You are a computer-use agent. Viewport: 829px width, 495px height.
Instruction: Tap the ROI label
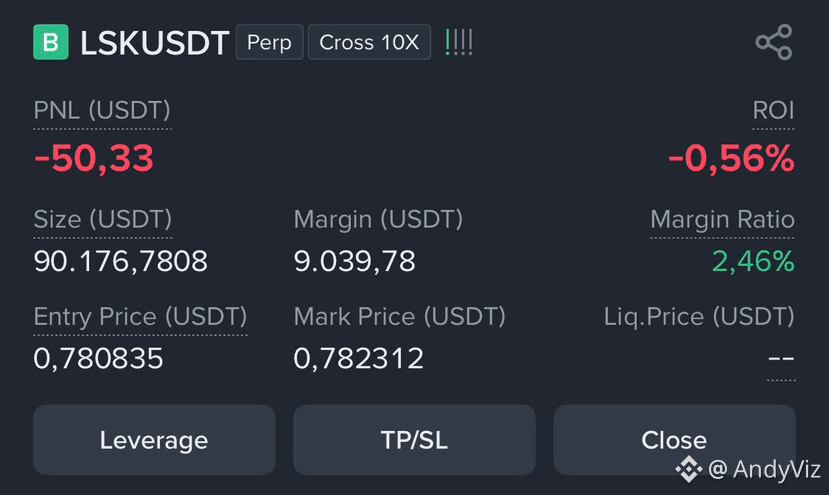(x=773, y=111)
